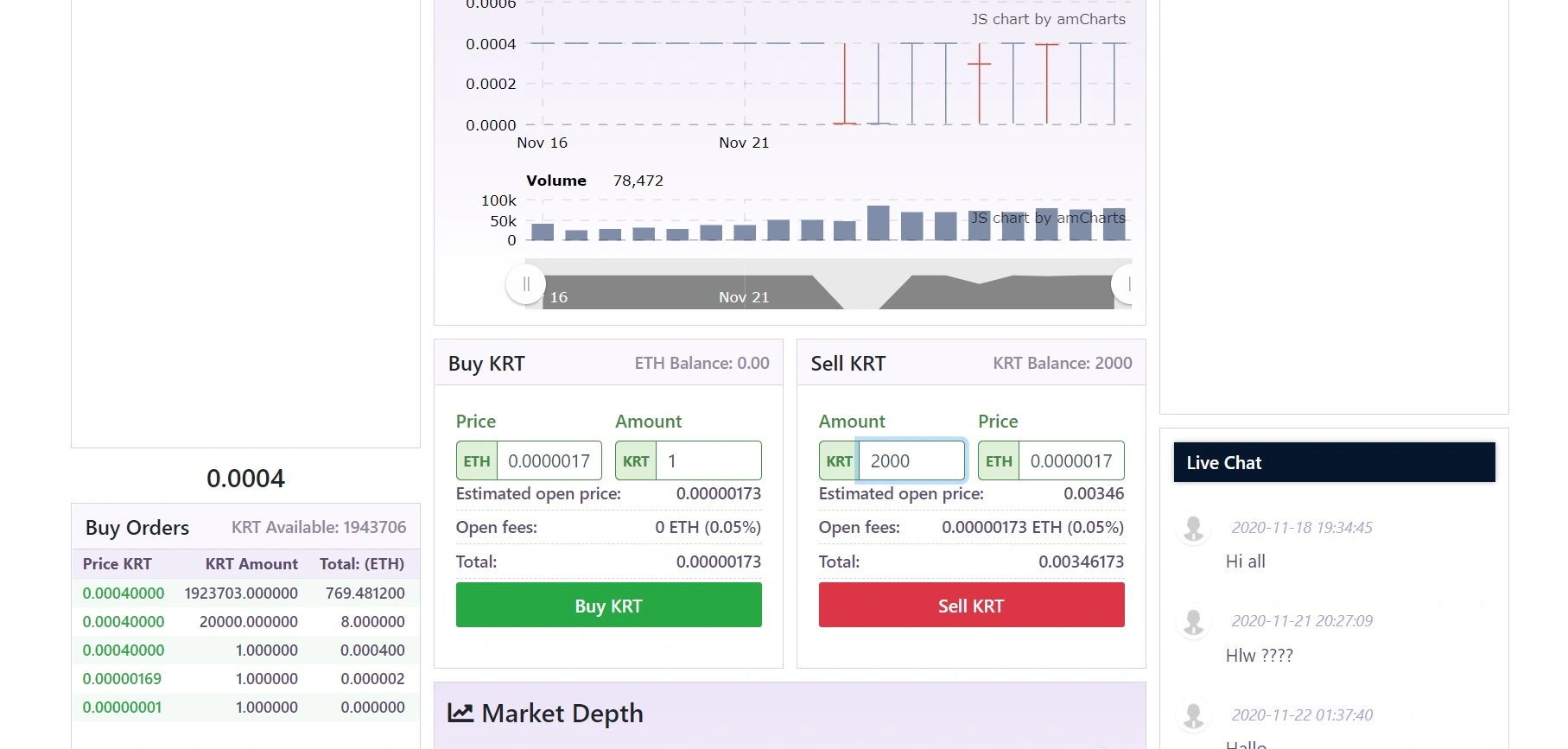This screenshot has width=1568, height=749.
Task: Select buy order priced 0.00000169
Action: [245, 678]
